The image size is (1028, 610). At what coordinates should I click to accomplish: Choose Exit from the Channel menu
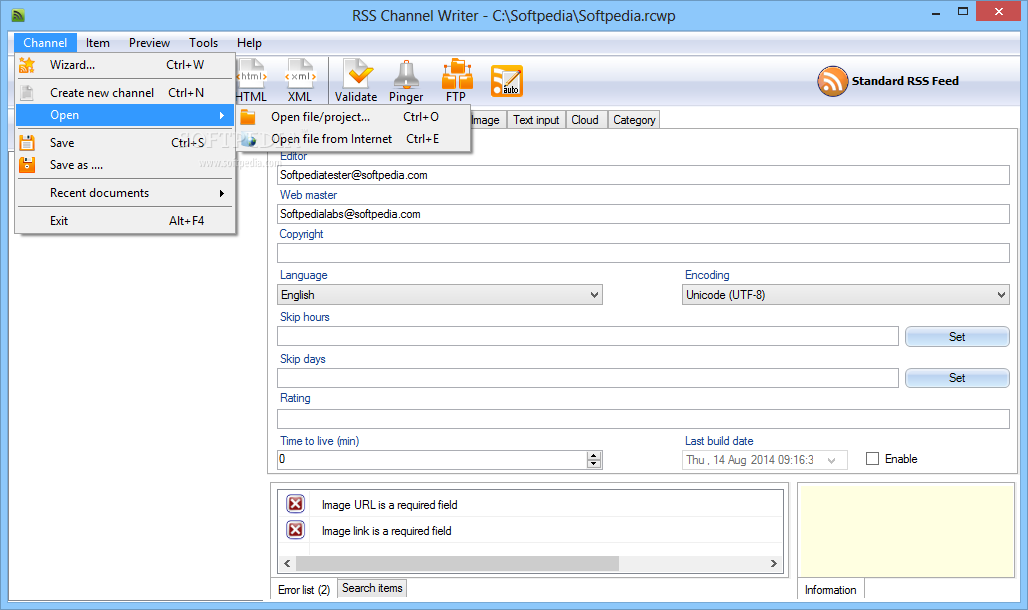[125, 221]
